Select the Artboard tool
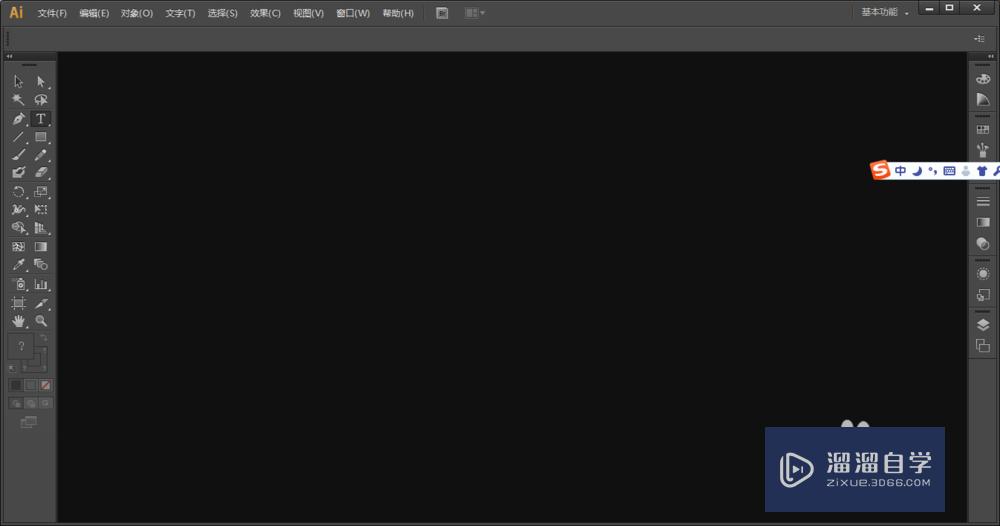This screenshot has width=1000, height=526. pos(18,303)
